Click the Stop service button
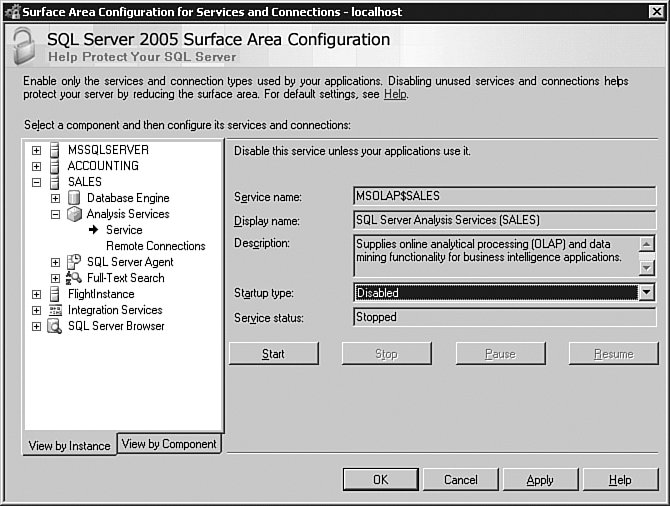The image size is (670, 506). [x=386, y=353]
